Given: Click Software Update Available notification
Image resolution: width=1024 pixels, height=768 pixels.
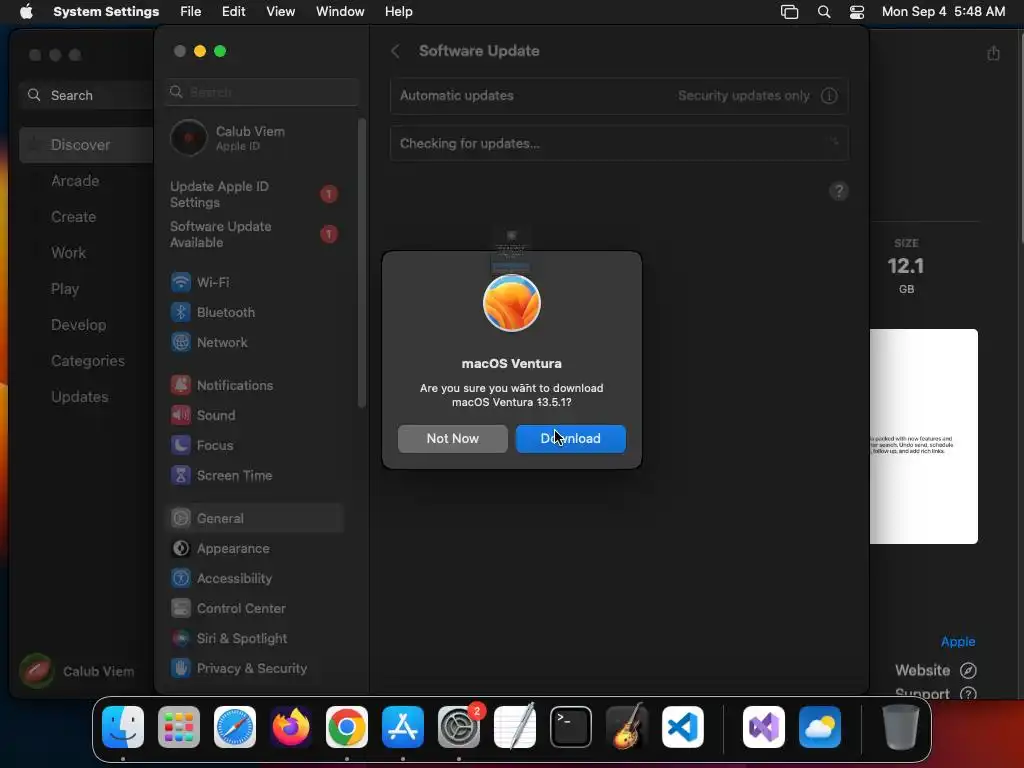Looking at the screenshot, I should pos(255,234).
